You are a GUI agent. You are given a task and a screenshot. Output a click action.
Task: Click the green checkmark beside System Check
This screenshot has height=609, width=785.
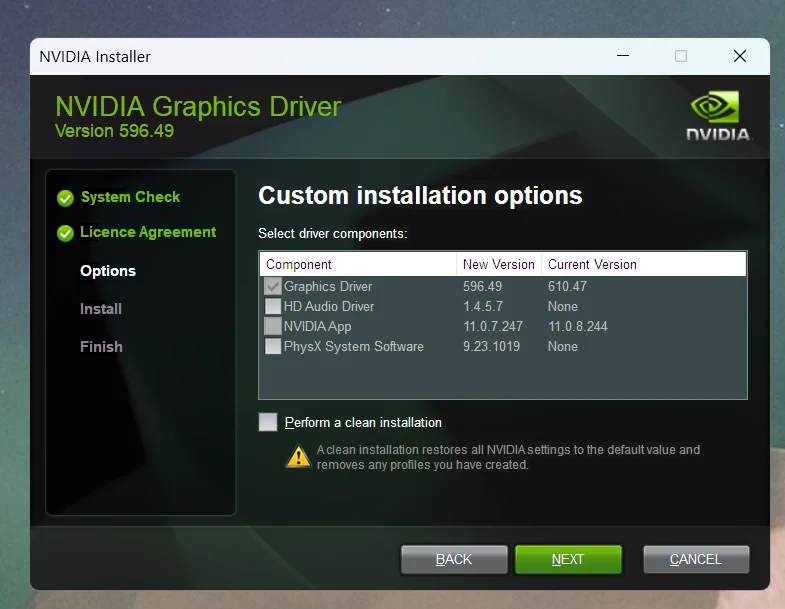click(x=65, y=198)
